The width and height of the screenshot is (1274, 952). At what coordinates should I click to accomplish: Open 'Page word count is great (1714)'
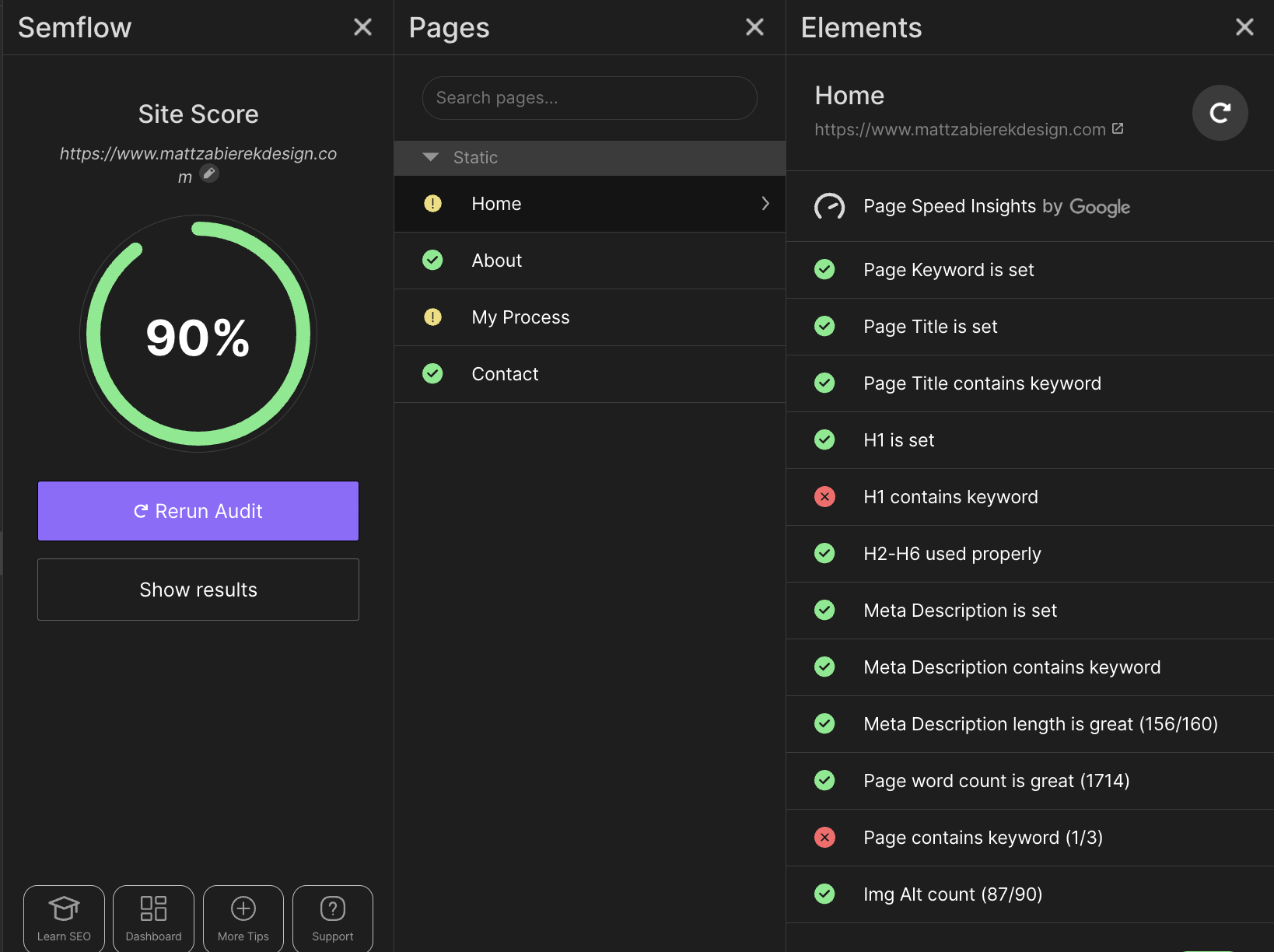point(1030,781)
